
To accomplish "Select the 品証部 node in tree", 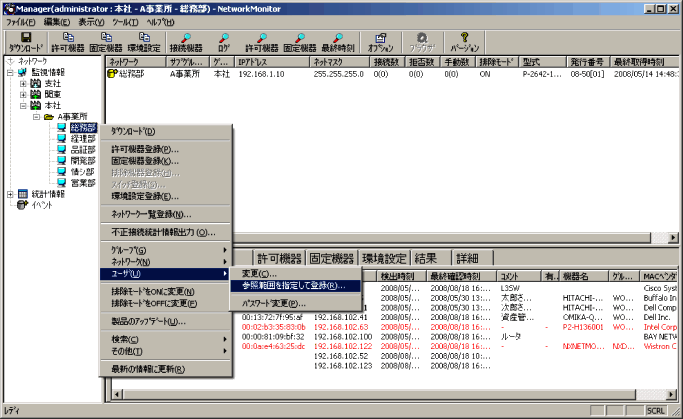I will point(83,149).
